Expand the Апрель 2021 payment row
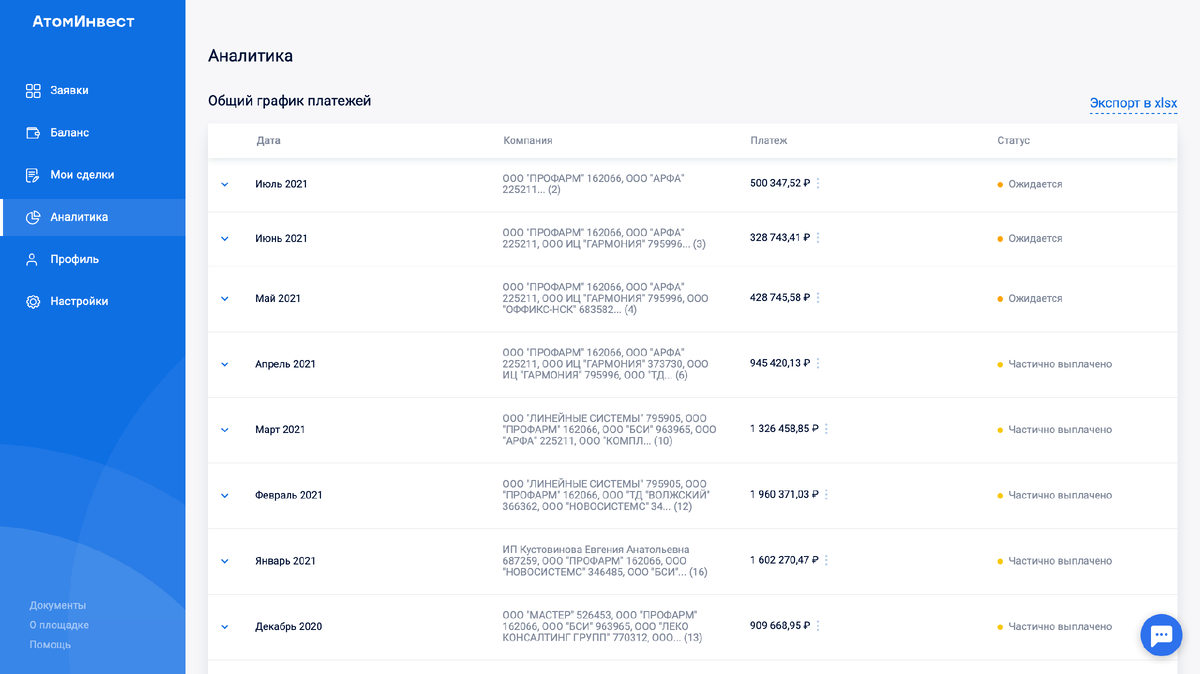This screenshot has height=674, width=1200. 225,365
